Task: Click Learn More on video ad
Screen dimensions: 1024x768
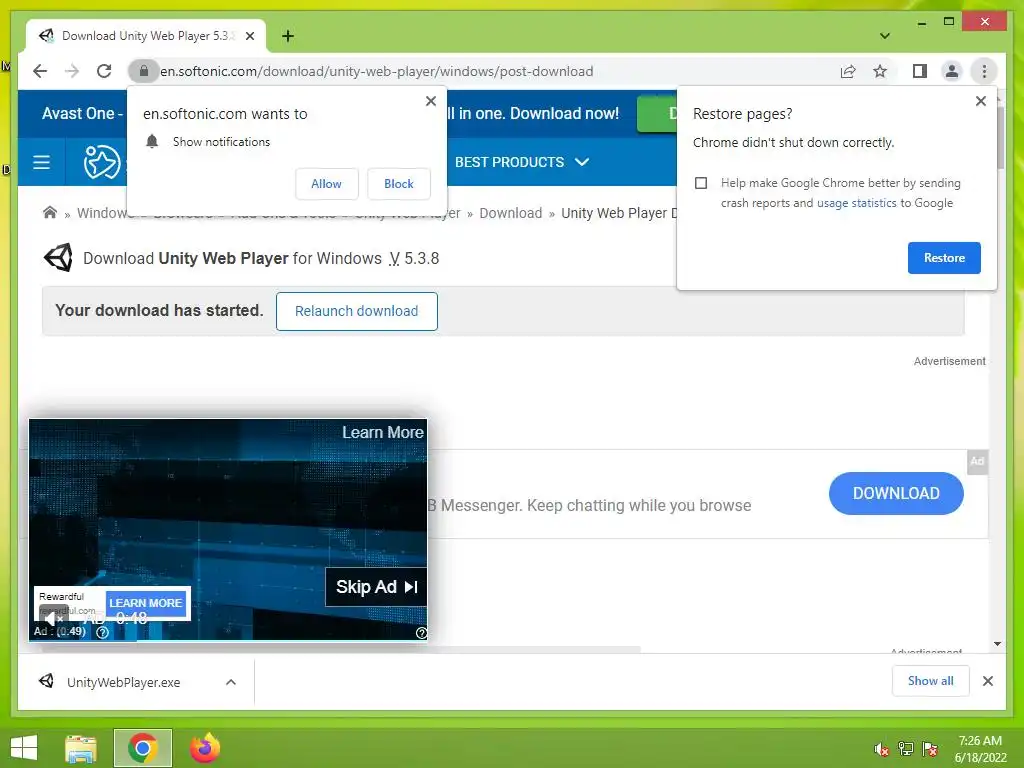Action: point(383,432)
